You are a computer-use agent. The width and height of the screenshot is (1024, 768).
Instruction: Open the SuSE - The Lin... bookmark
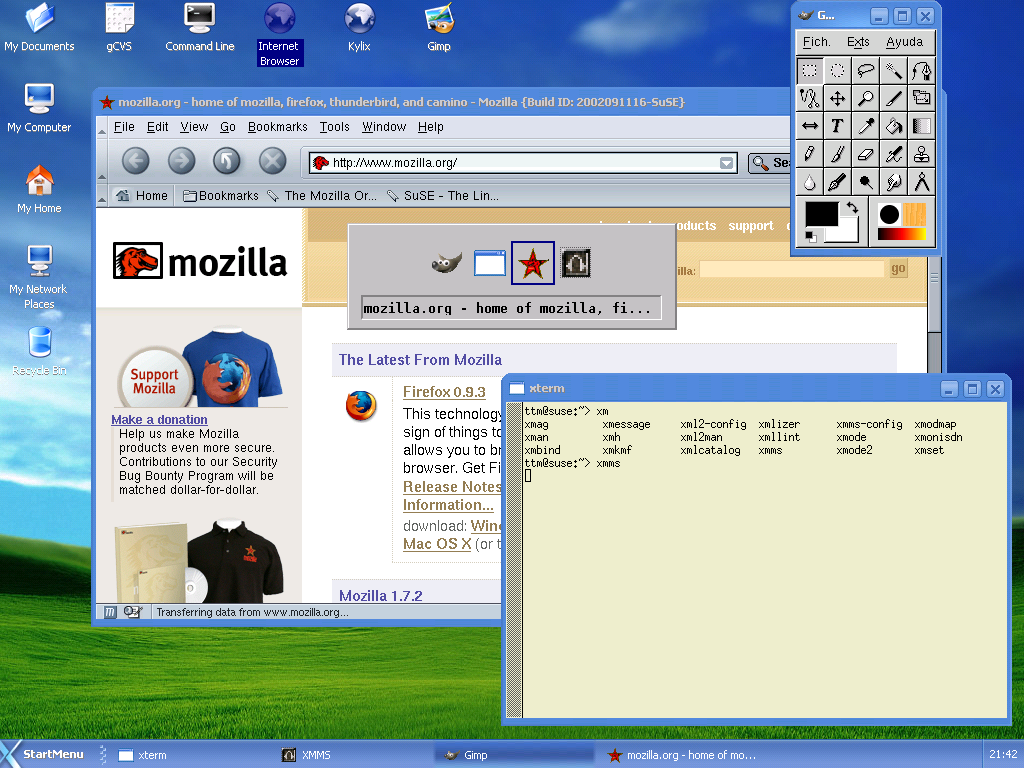[x=443, y=195]
